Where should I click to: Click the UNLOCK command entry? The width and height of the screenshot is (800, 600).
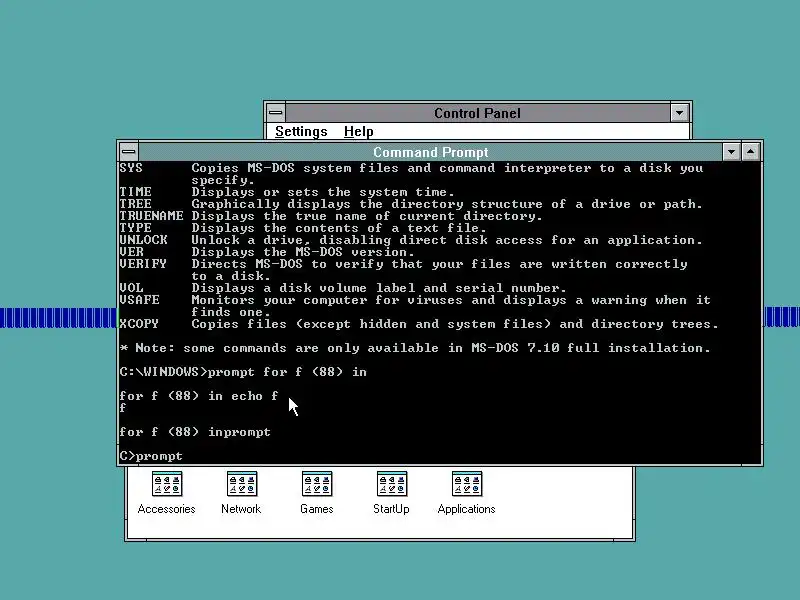coord(411,240)
